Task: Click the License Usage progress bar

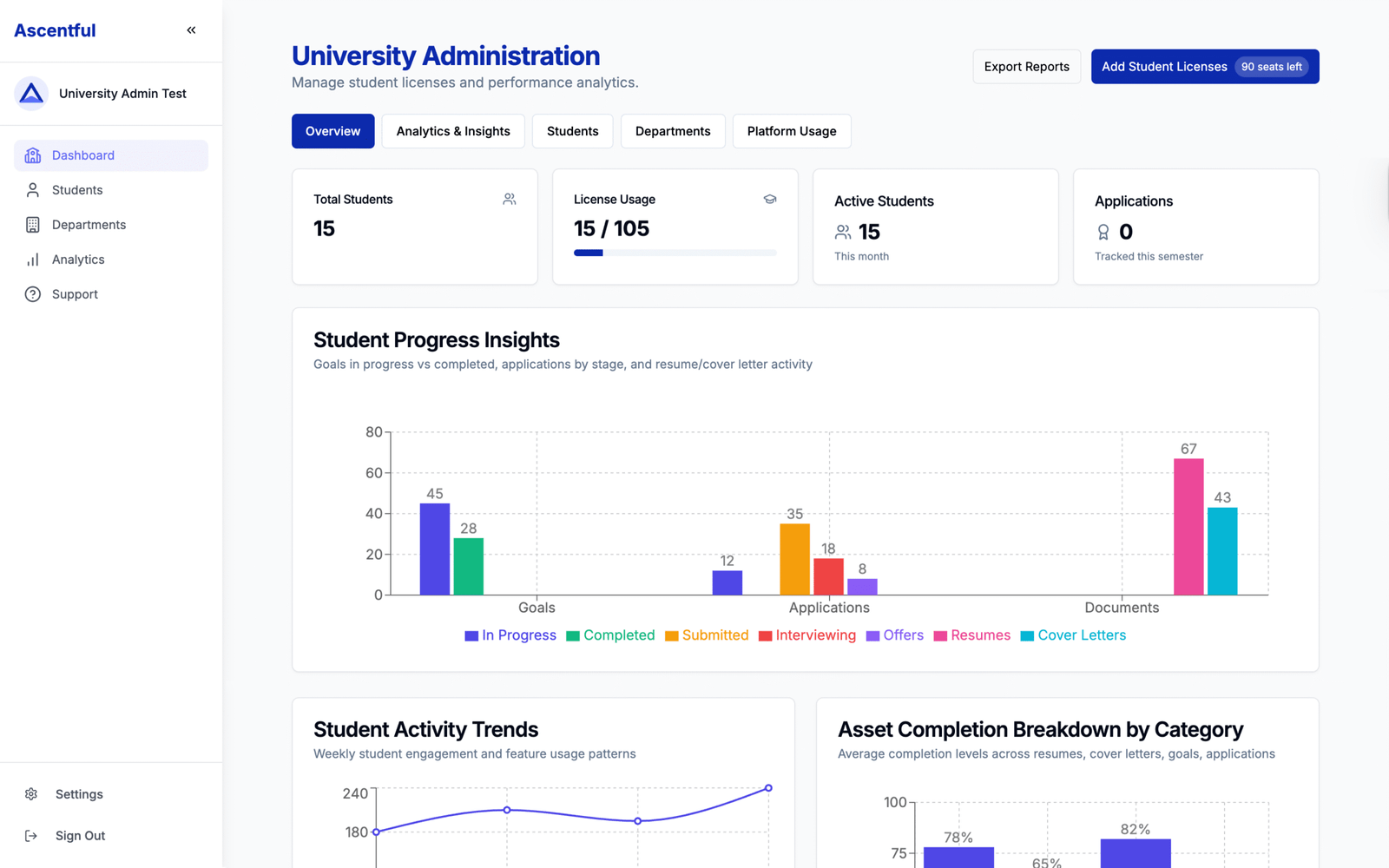Action: [675, 253]
